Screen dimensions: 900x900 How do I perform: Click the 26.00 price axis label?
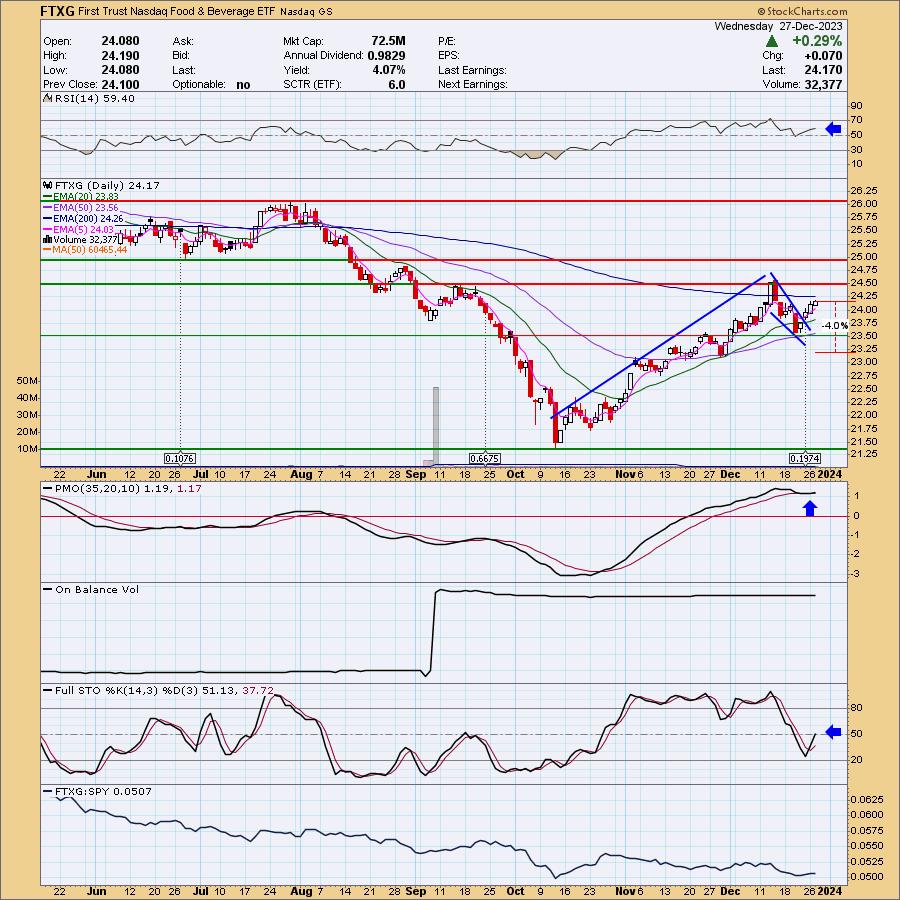(864, 204)
